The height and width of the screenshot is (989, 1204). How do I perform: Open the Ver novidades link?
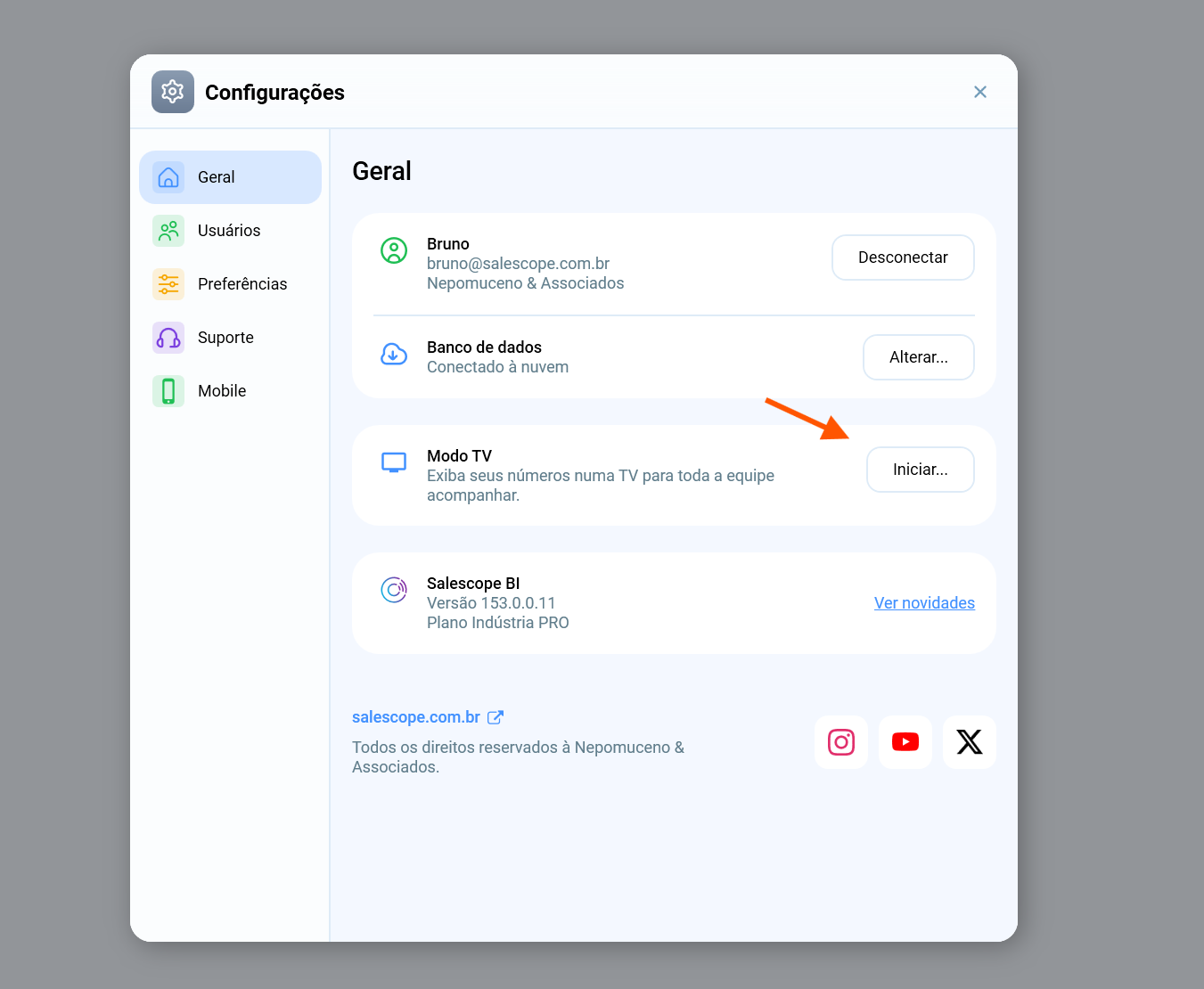pyautogui.click(x=924, y=603)
